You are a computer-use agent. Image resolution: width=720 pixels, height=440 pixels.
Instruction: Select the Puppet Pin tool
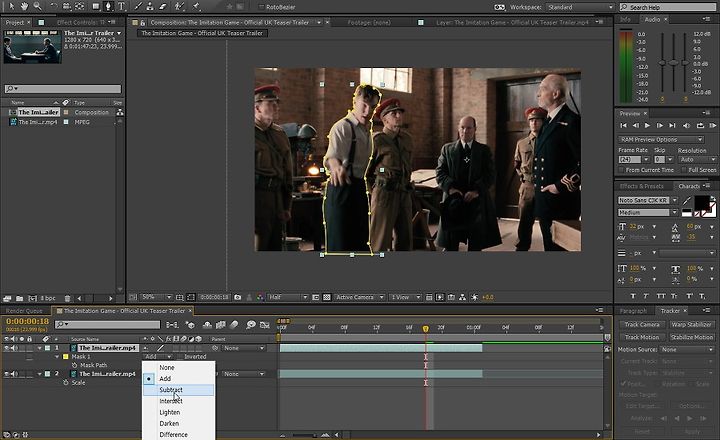pyautogui.click(x=197, y=6)
